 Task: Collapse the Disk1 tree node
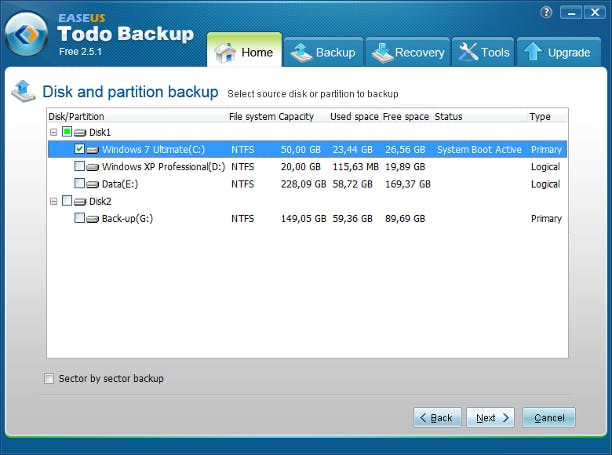click(x=54, y=132)
